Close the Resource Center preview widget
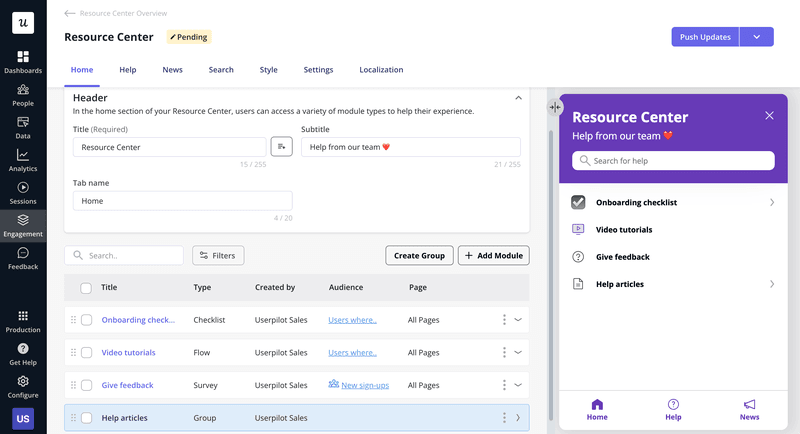This screenshot has width=800, height=434. pos(769,116)
